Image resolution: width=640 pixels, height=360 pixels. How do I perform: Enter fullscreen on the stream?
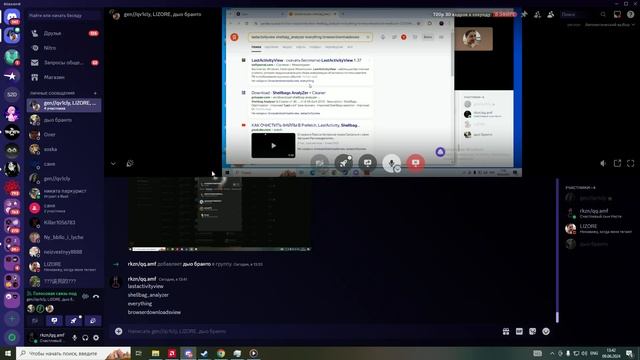[x=631, y=163]
